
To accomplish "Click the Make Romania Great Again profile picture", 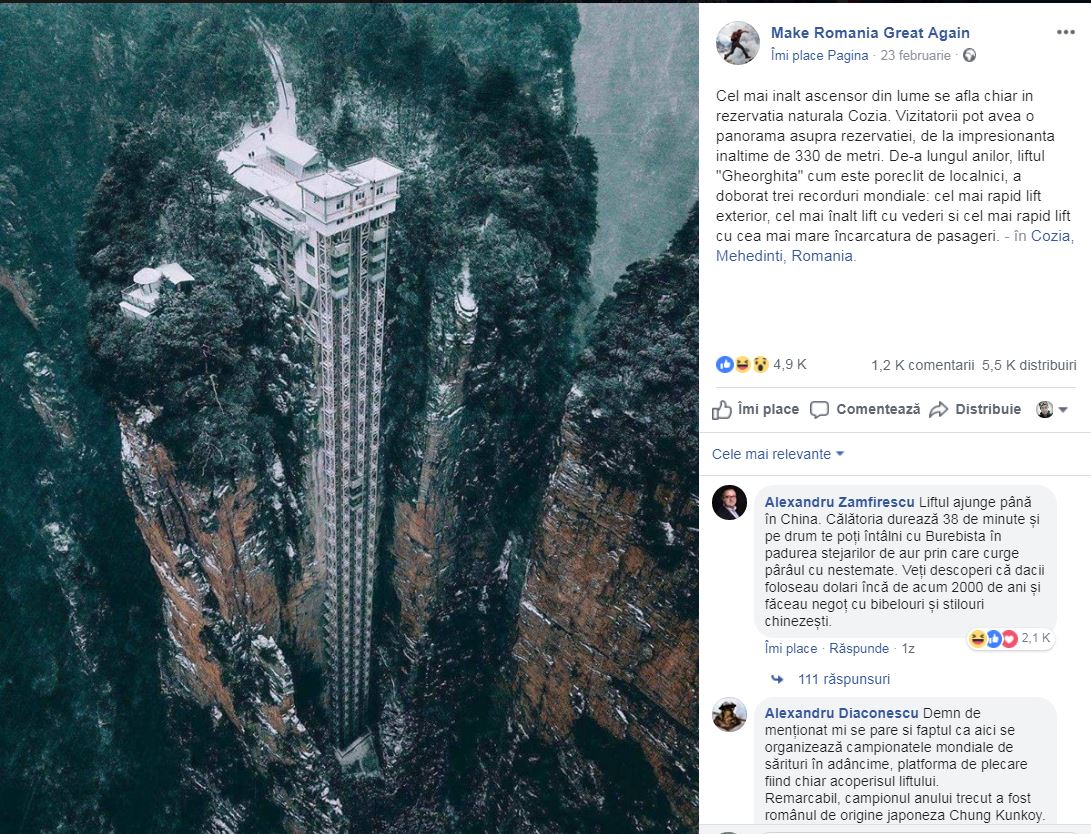I will [x=738, y=43].
